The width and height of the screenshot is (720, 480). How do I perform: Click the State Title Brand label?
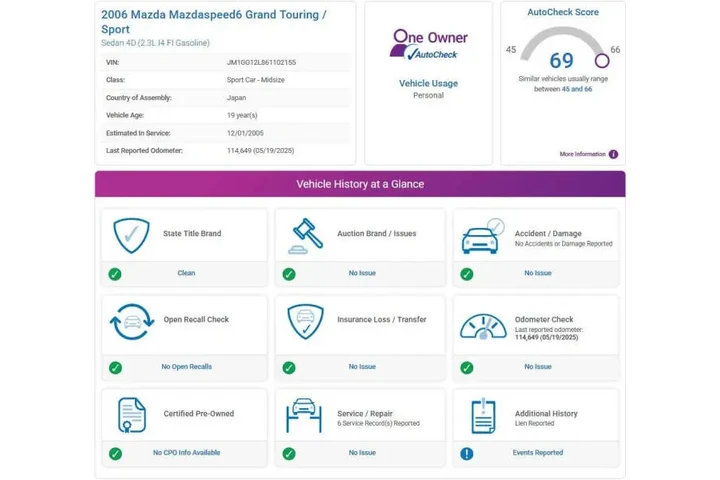coord(192,233)
